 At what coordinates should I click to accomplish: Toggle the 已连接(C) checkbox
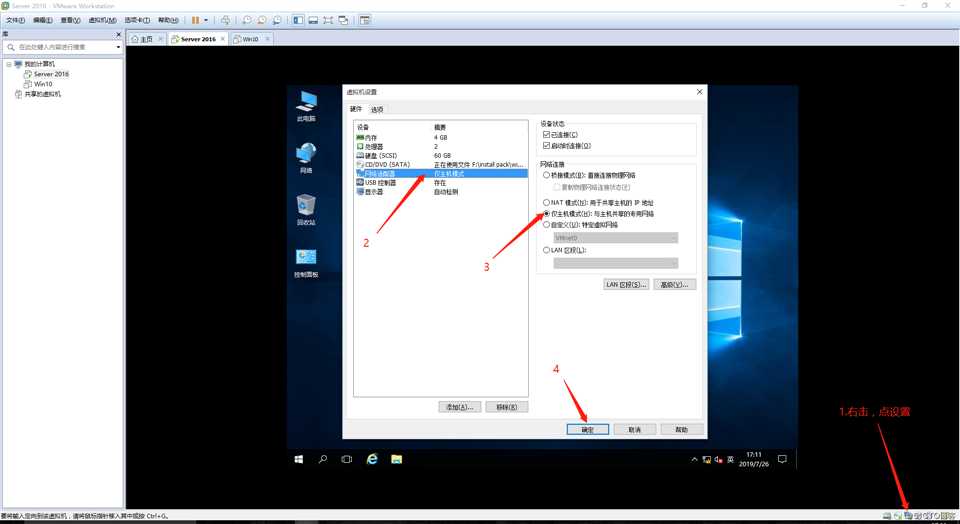pos(546,135)
